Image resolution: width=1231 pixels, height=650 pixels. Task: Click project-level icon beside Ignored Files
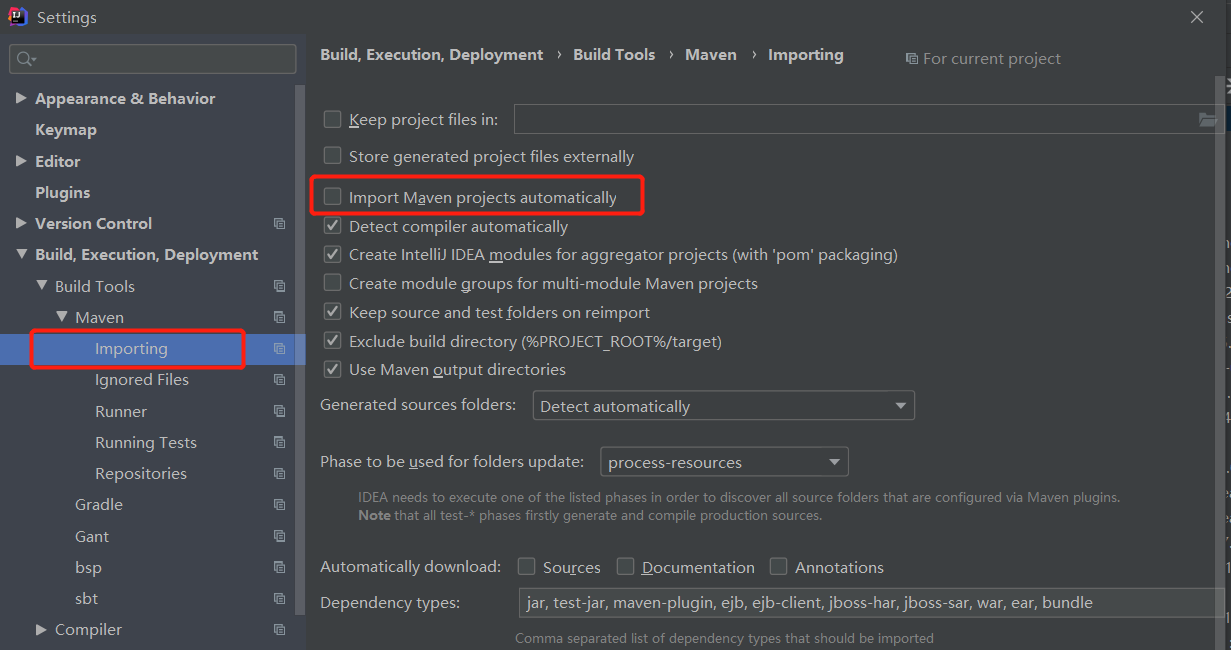coord(280,380)
